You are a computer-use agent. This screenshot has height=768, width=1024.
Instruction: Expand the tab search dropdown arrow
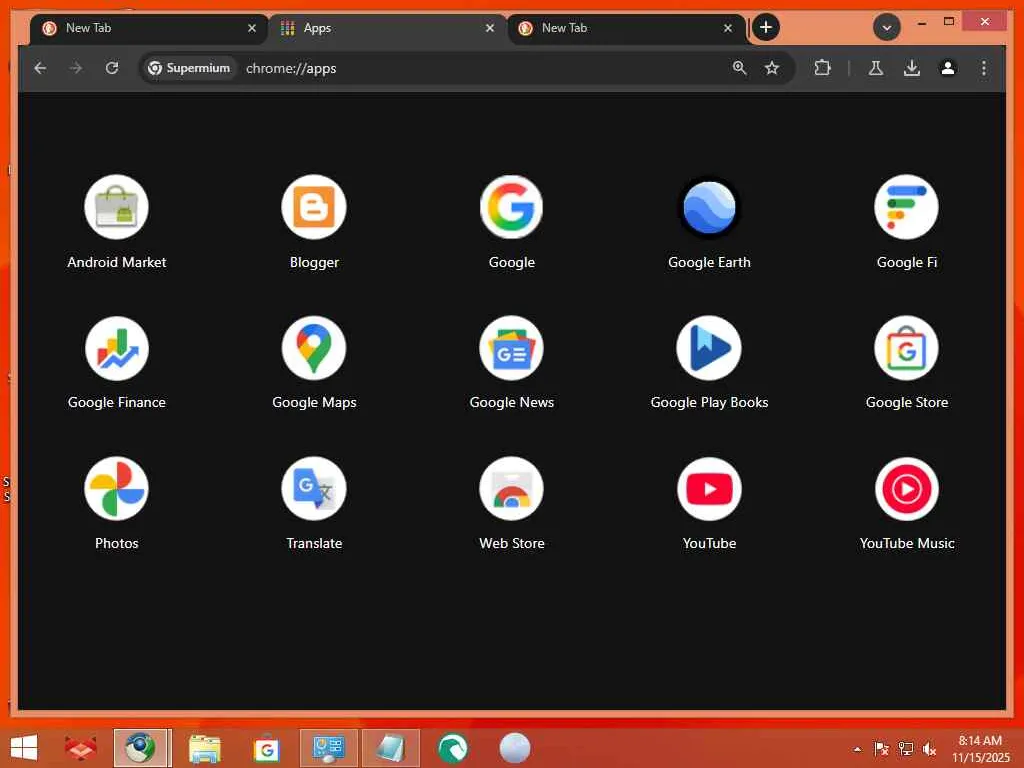[x=887, y=27]
